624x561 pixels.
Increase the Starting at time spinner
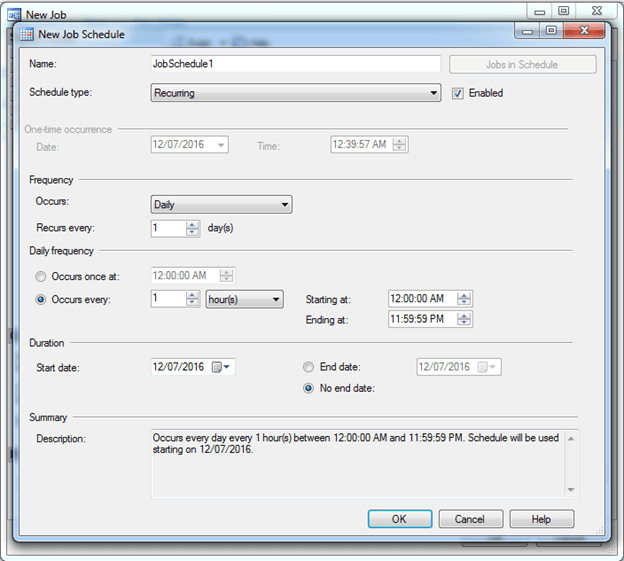pos(464,296)
